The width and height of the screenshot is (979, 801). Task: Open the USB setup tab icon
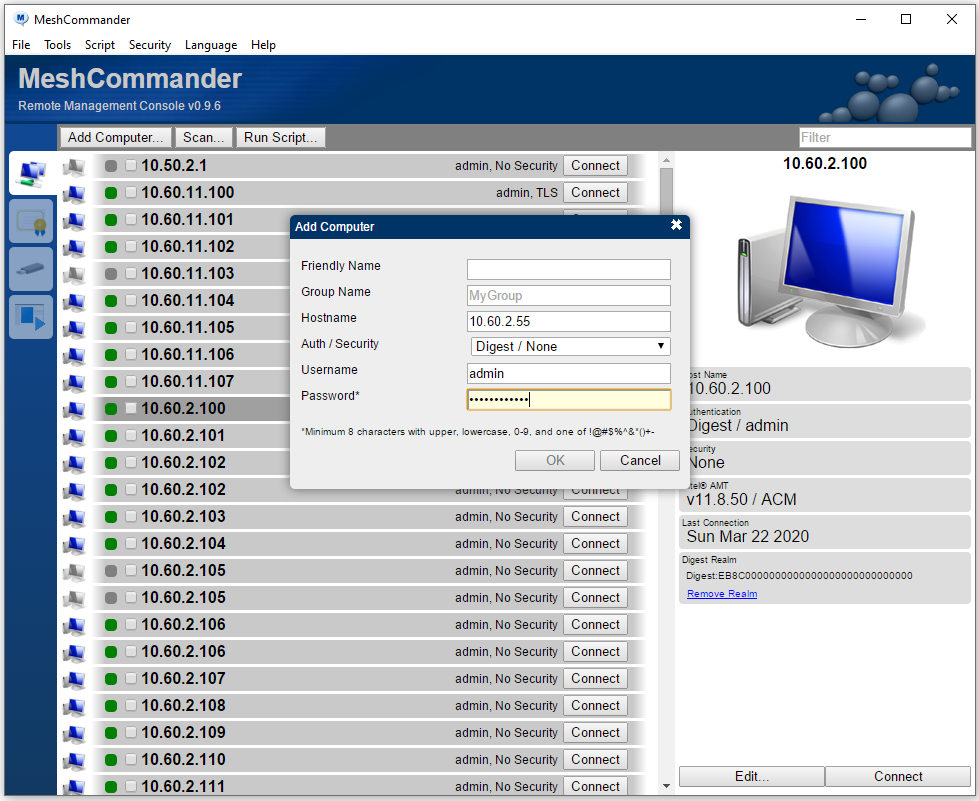point(31,269)
